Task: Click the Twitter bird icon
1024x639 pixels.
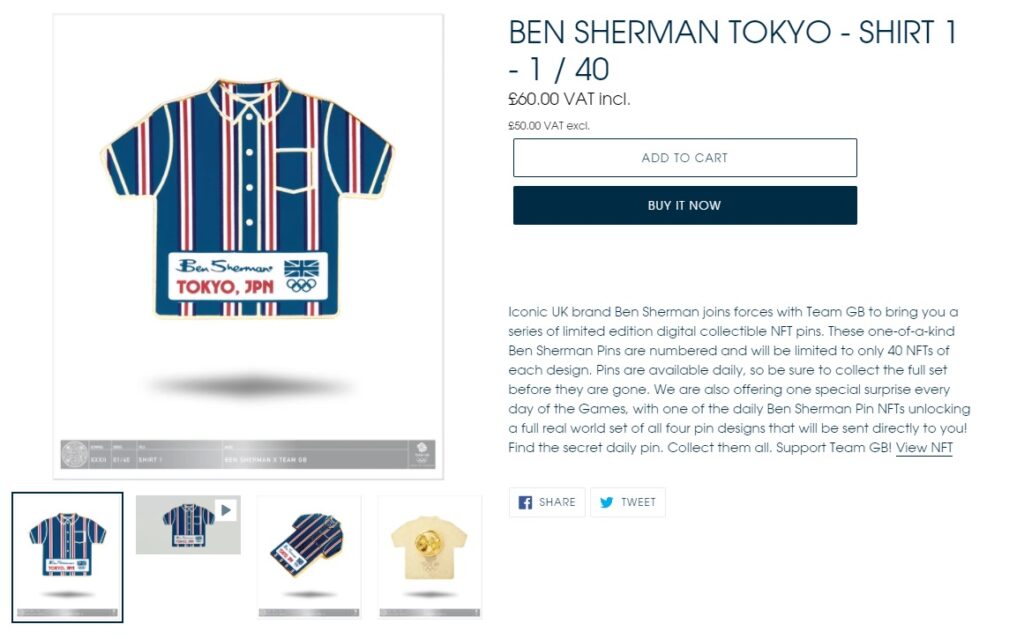Action: click(x=607, y=502)
